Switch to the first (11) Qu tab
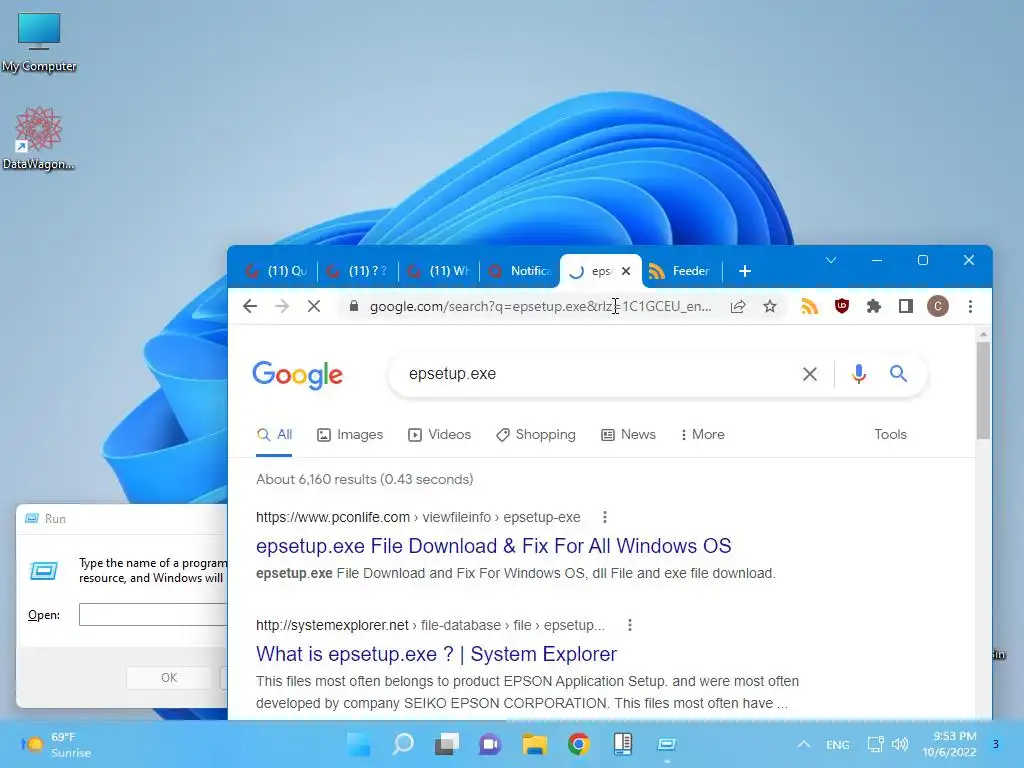Viewport: 1024px width, 768px height. pos(277,271)
